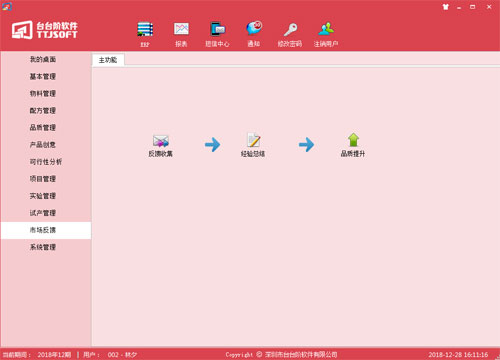Image resolution: width=500 pixels, height=360 pixels.
Task: Switch to 实验管理 module
Action: [46, 196]
